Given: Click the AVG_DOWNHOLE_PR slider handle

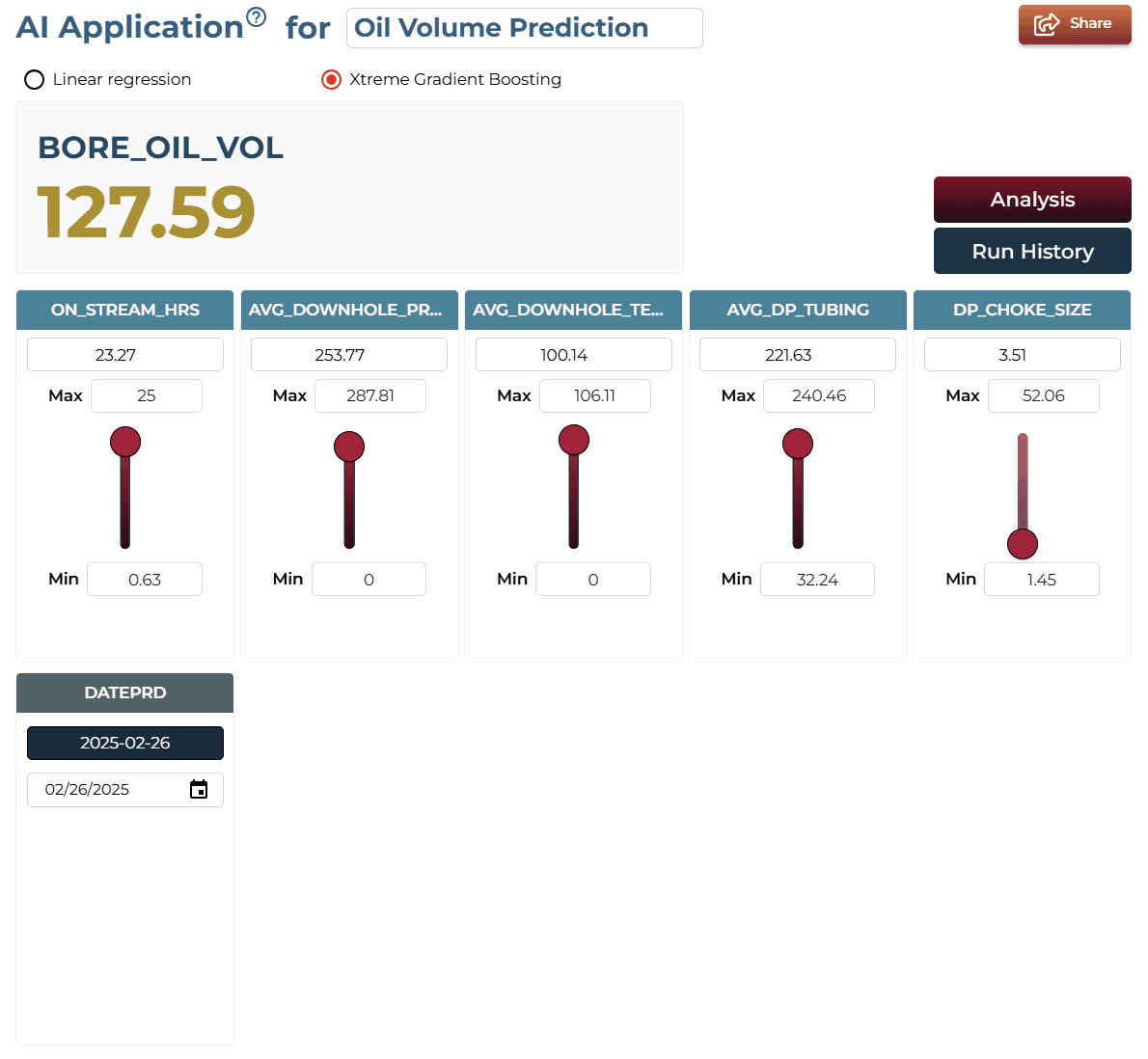Looking at the screenshot, I should click(x=349, y=447).
